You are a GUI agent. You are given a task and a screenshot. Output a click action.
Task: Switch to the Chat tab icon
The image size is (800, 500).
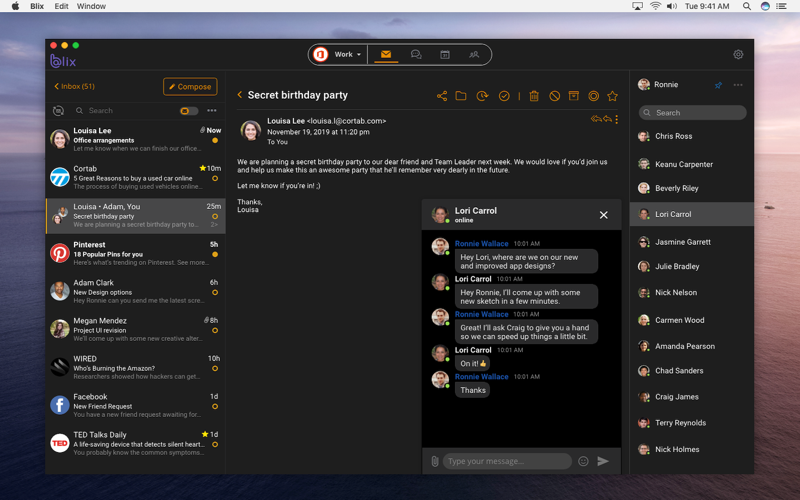tap(416, 54)
